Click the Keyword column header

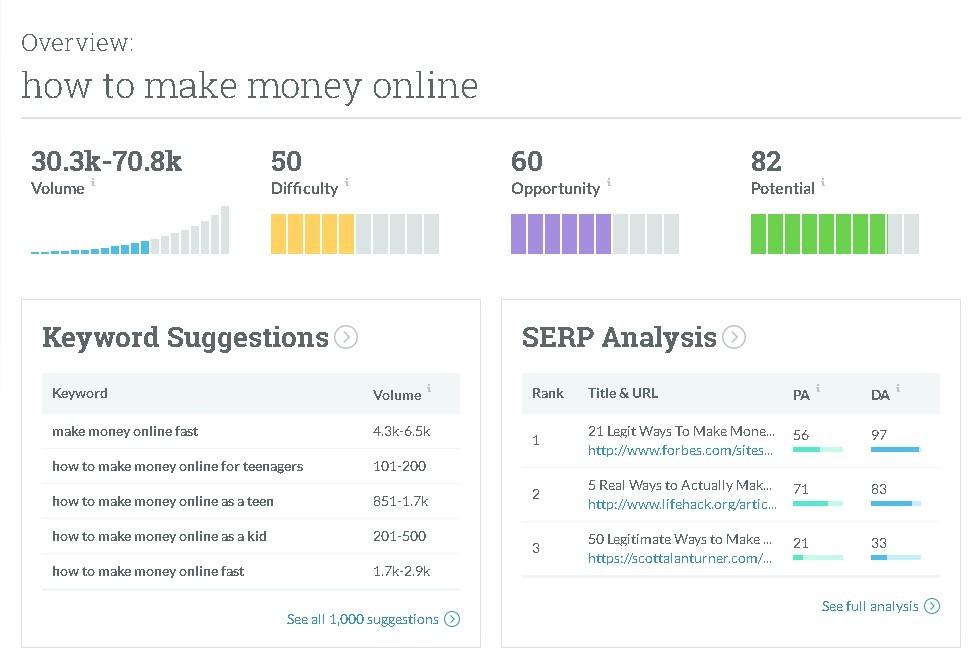(79, 393)
